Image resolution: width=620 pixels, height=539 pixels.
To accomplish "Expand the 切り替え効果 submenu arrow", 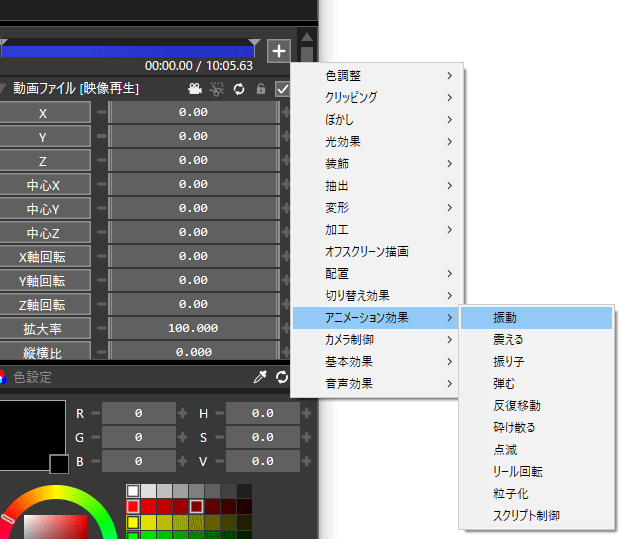I will [x=450, y=295].
